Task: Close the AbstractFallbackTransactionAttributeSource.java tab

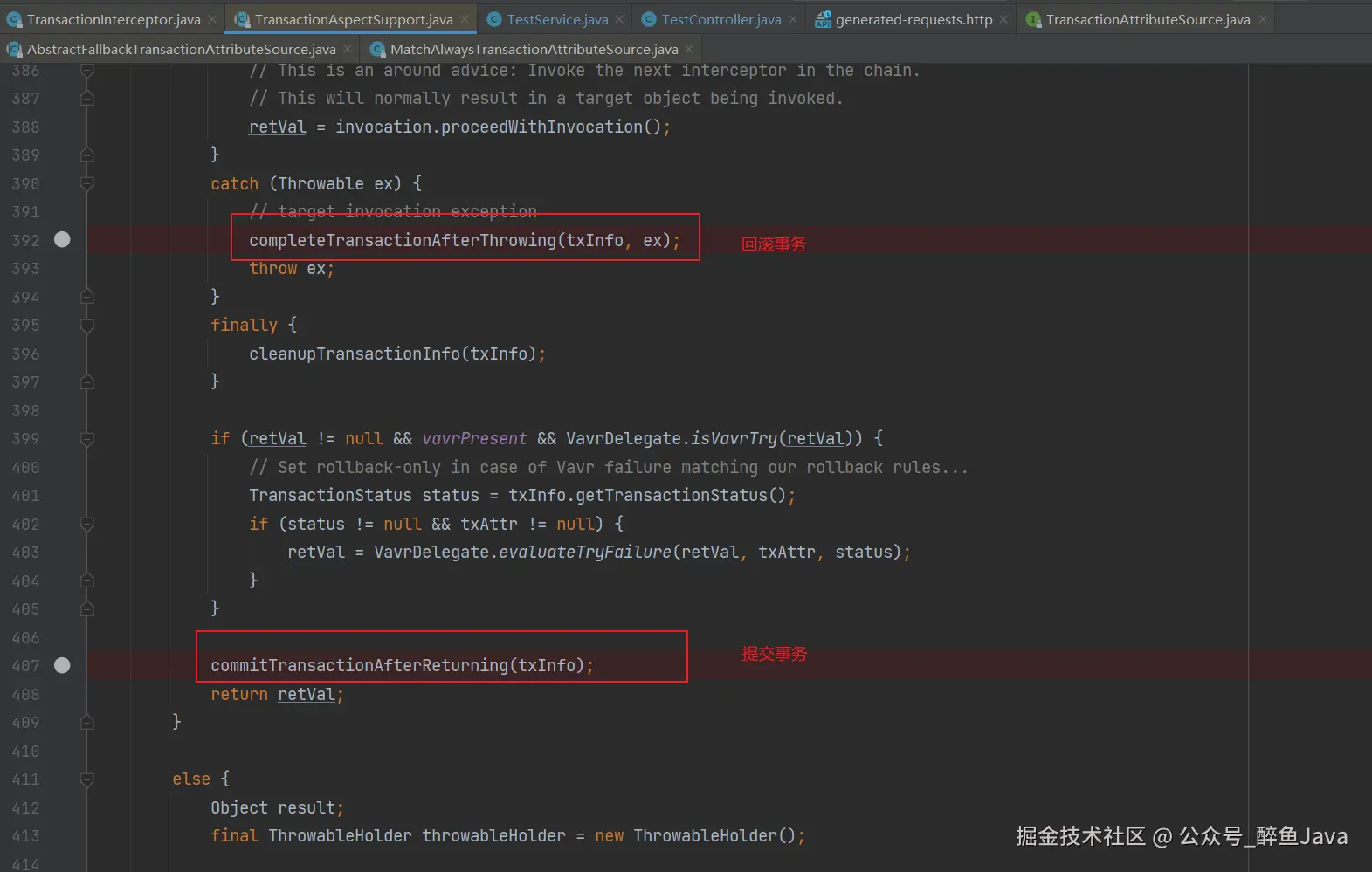Action: (348, 49)
